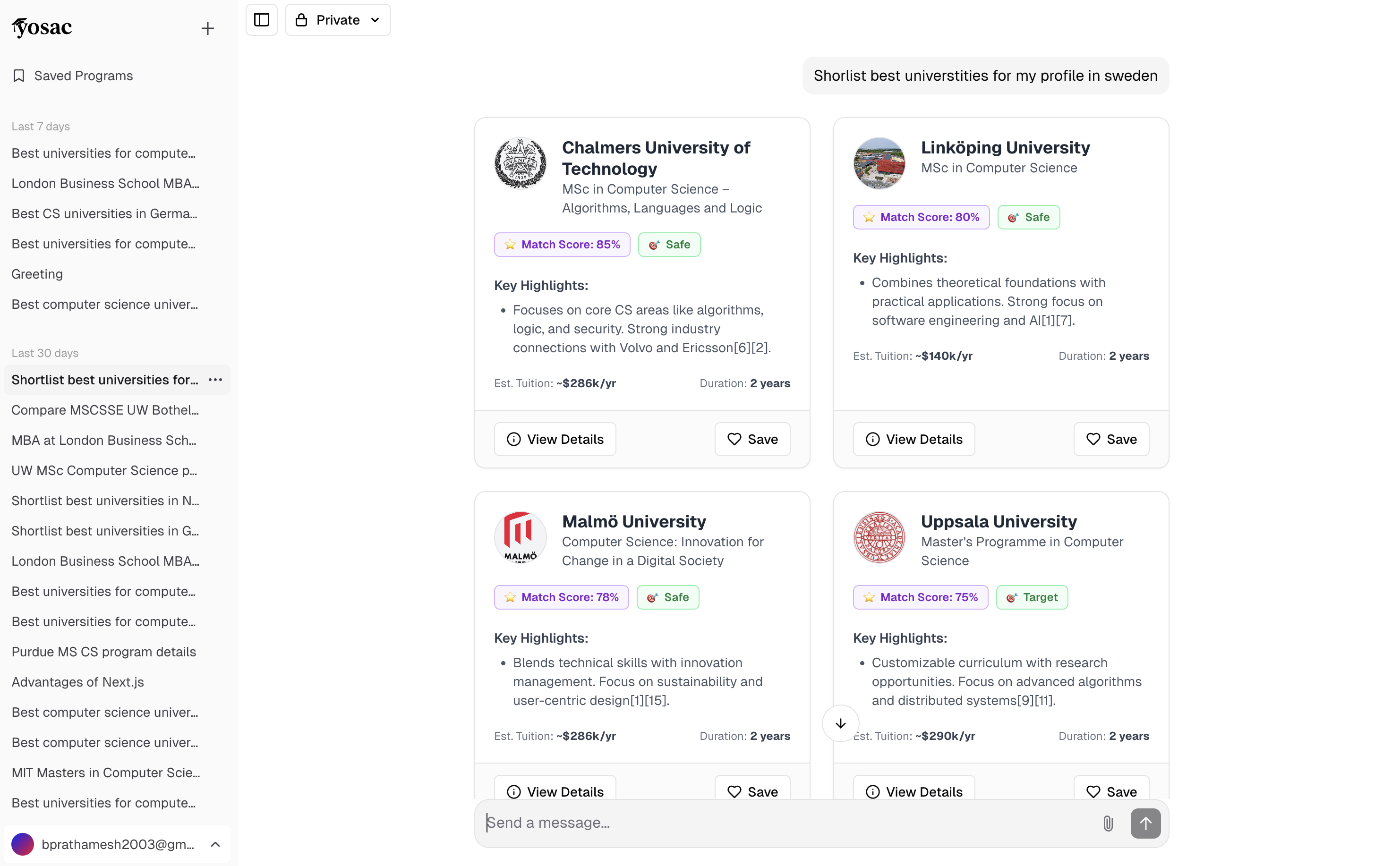Click the Yosac logo
This screenshot has width=1400, height=866.
[42, 27]
